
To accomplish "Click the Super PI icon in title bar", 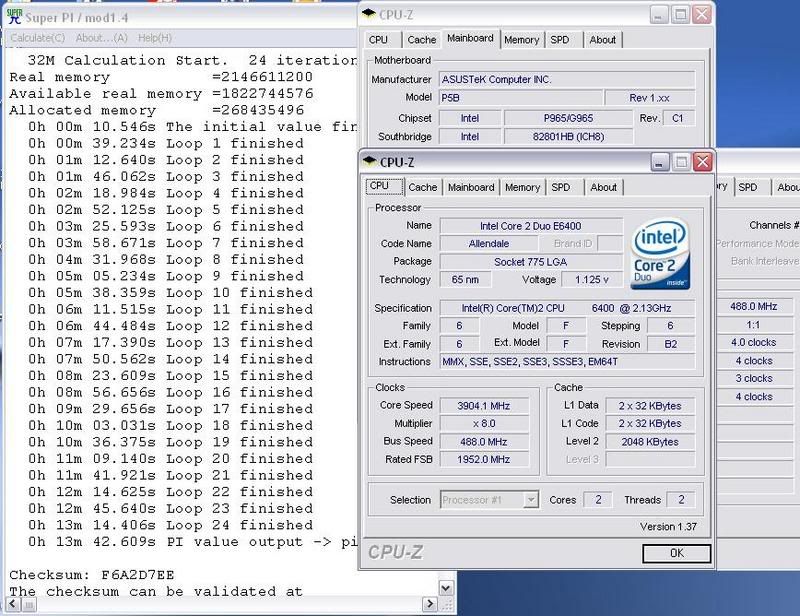I will [x=14, y=18].
